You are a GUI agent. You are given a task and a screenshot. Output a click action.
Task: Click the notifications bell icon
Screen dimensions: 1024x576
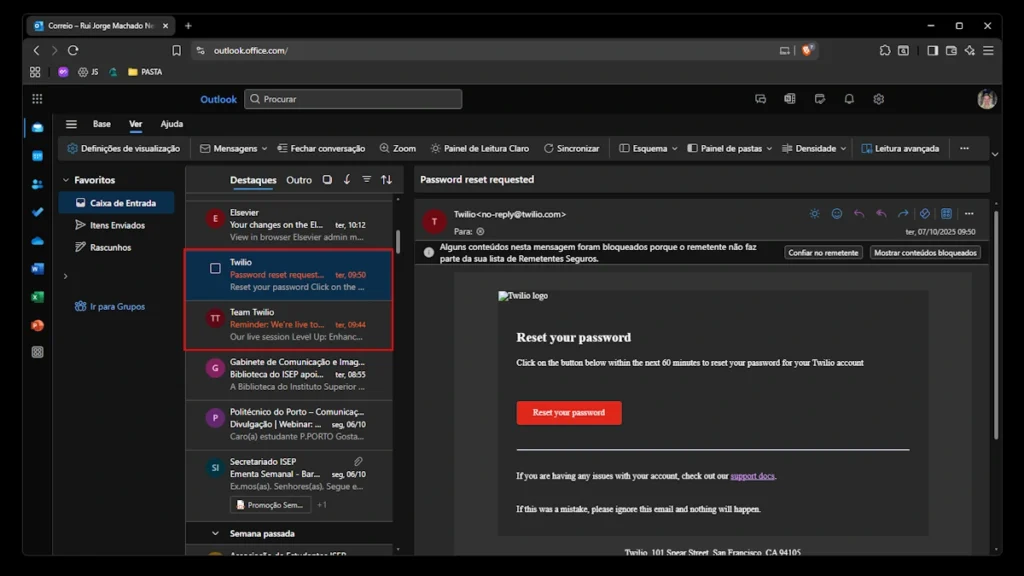click(849, 99)
